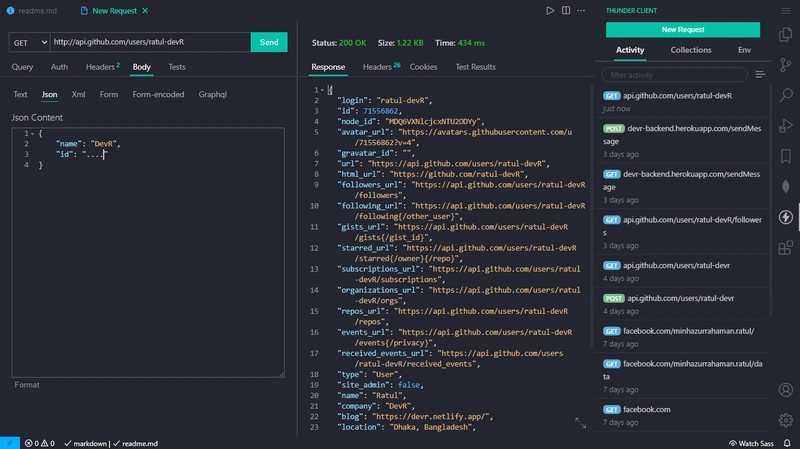Open the bookmark icon in activity bar
This screenshot has height=449, width=800.
tap(786, 156)
